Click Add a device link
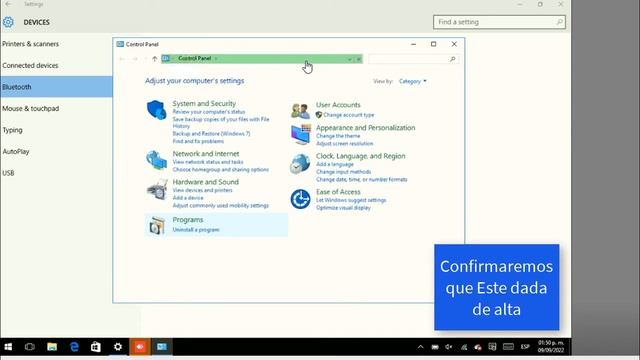The image size is (640, 360). (188, 198)
